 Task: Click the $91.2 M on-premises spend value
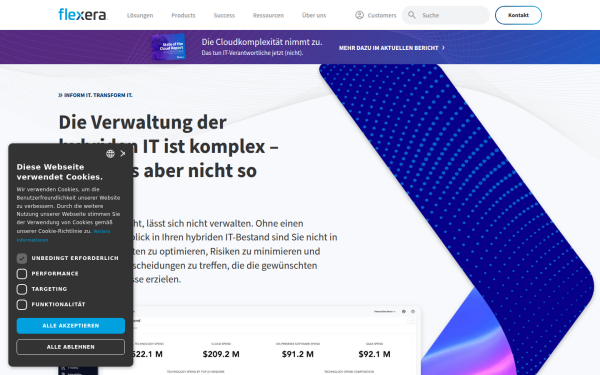298,354
